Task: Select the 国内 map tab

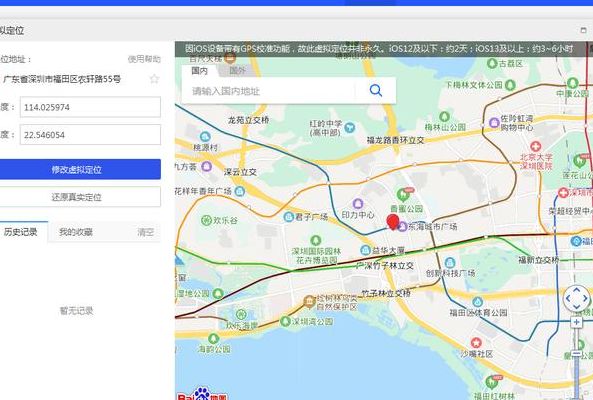Action: (200, 71)
